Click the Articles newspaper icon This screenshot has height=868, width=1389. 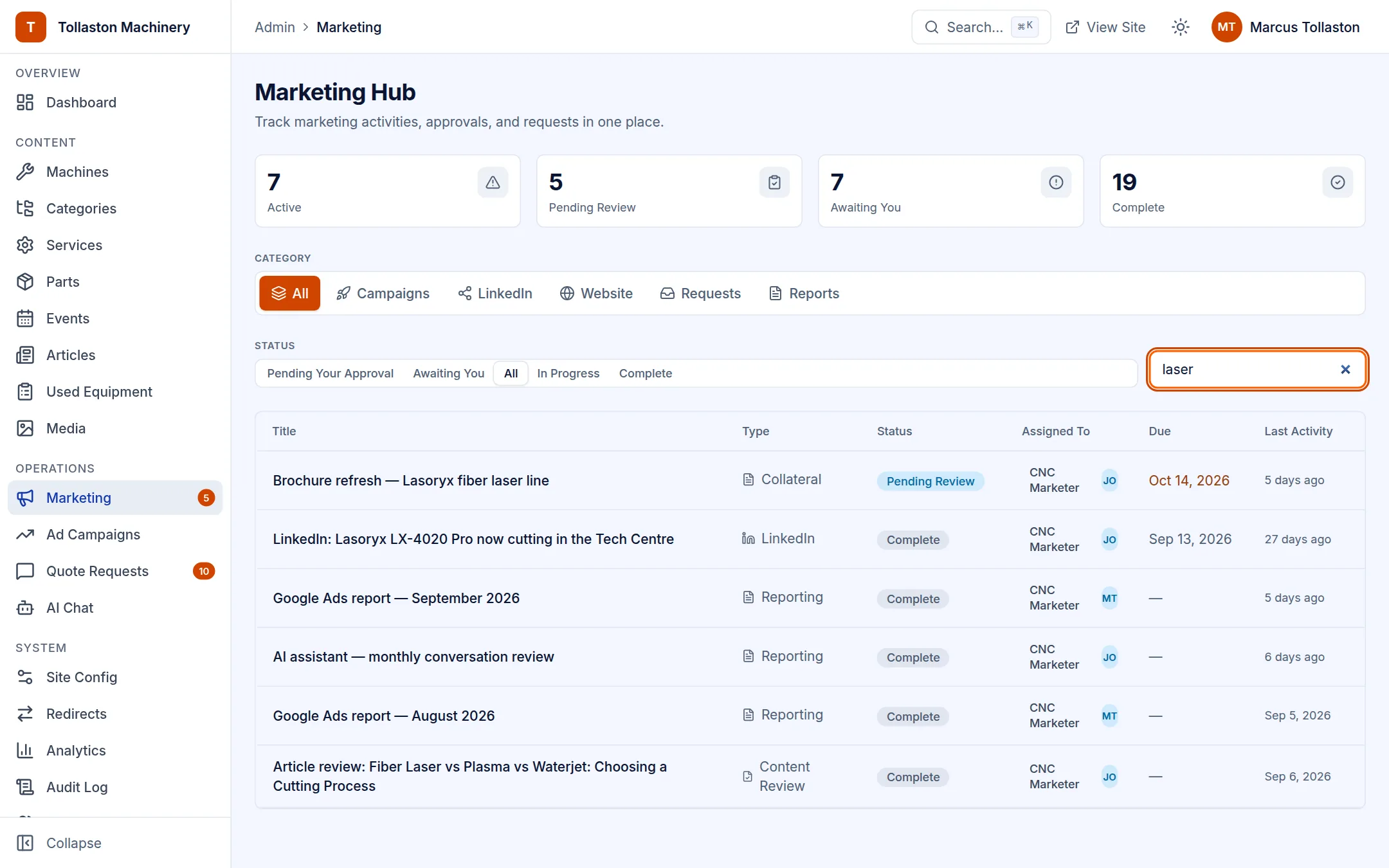coord(25,355)
